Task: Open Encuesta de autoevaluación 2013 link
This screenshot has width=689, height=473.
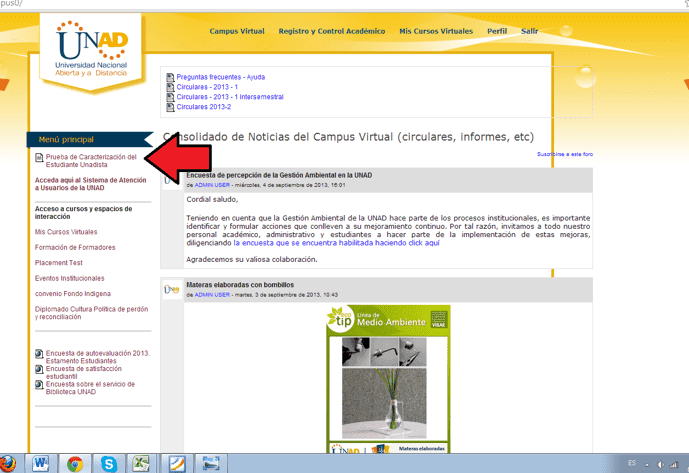Action: click(98, 357)
